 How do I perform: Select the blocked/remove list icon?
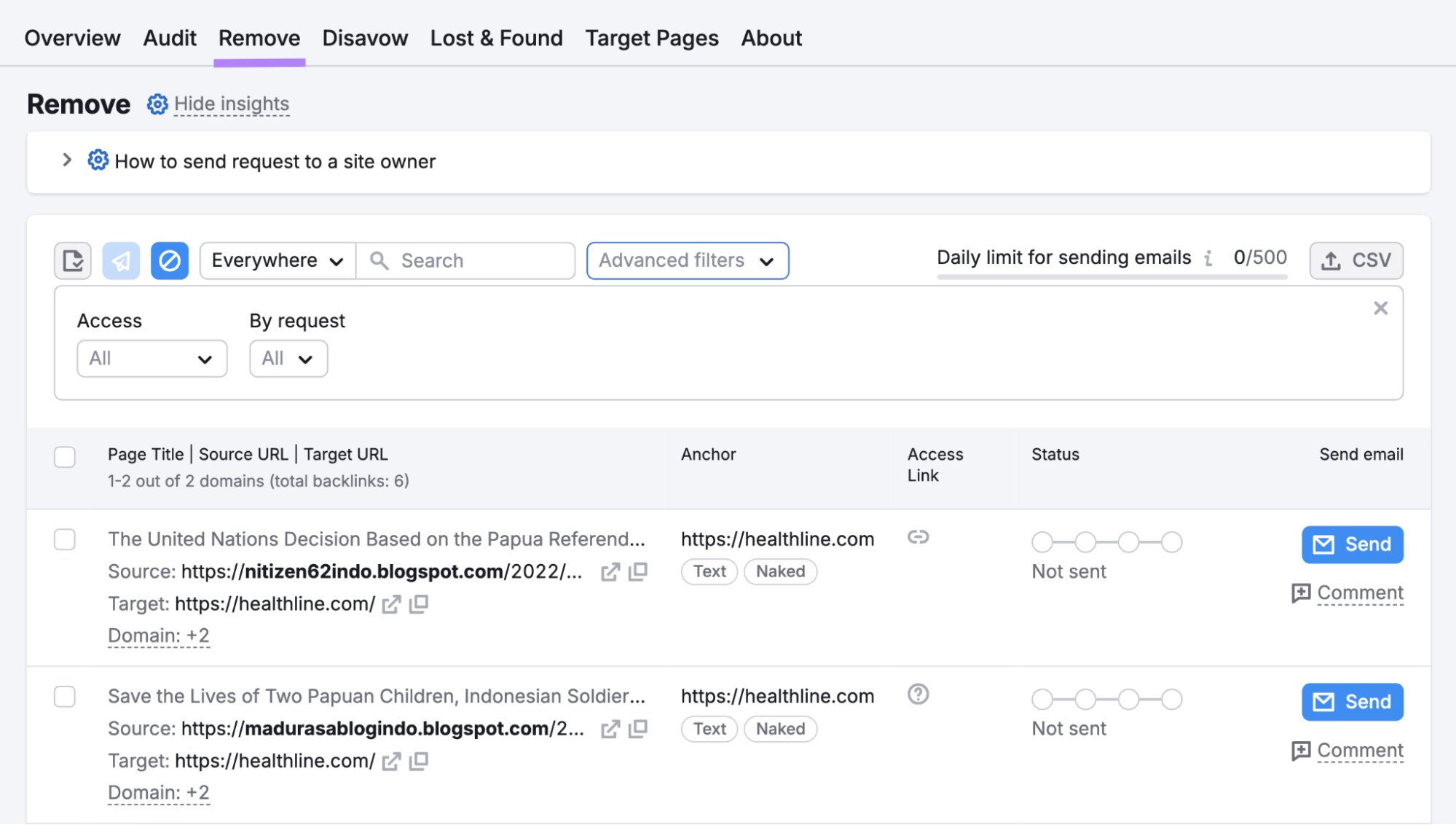[170, 260]
